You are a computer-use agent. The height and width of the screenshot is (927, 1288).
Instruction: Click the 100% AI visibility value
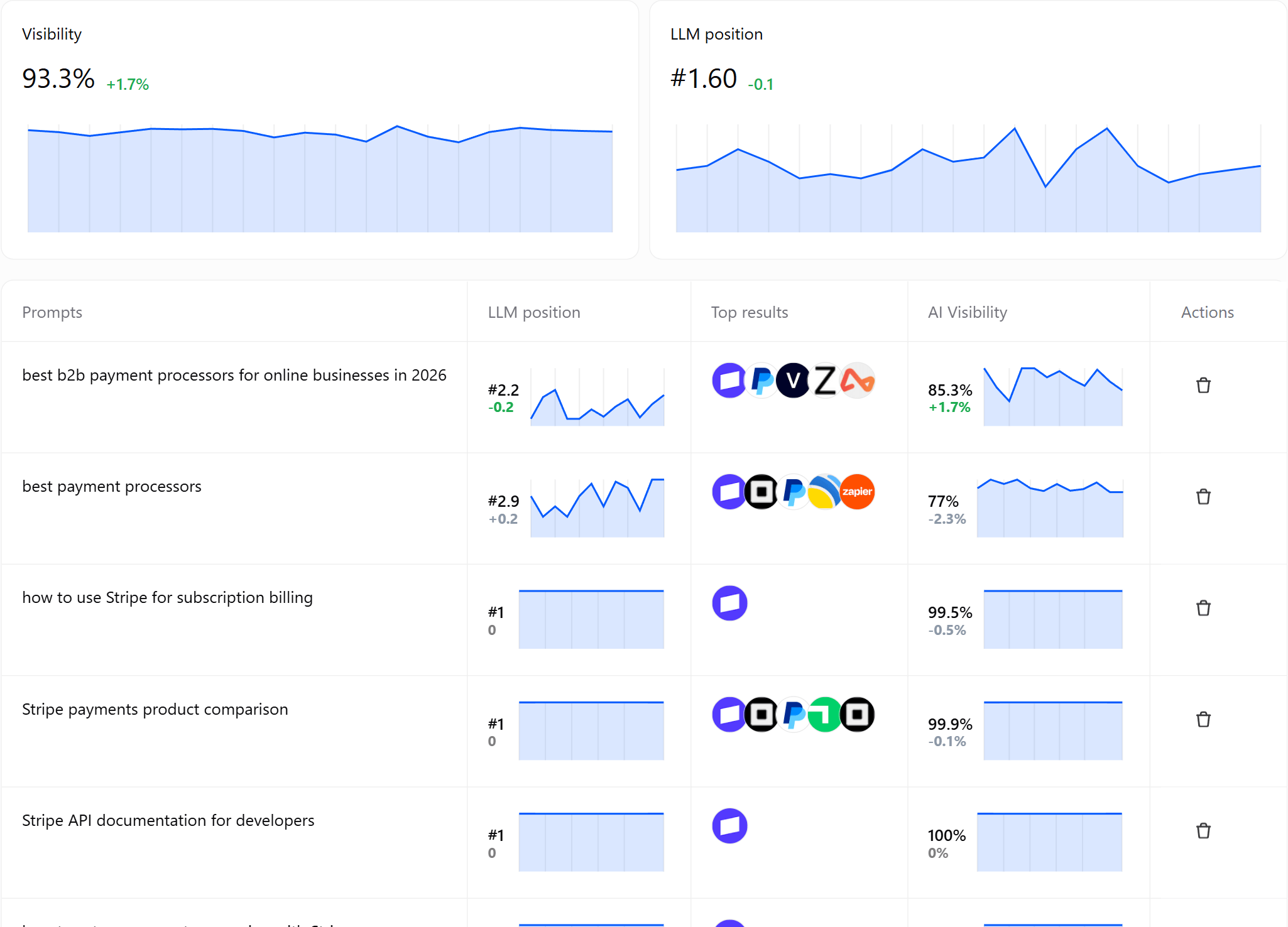[x=947, y=835]
